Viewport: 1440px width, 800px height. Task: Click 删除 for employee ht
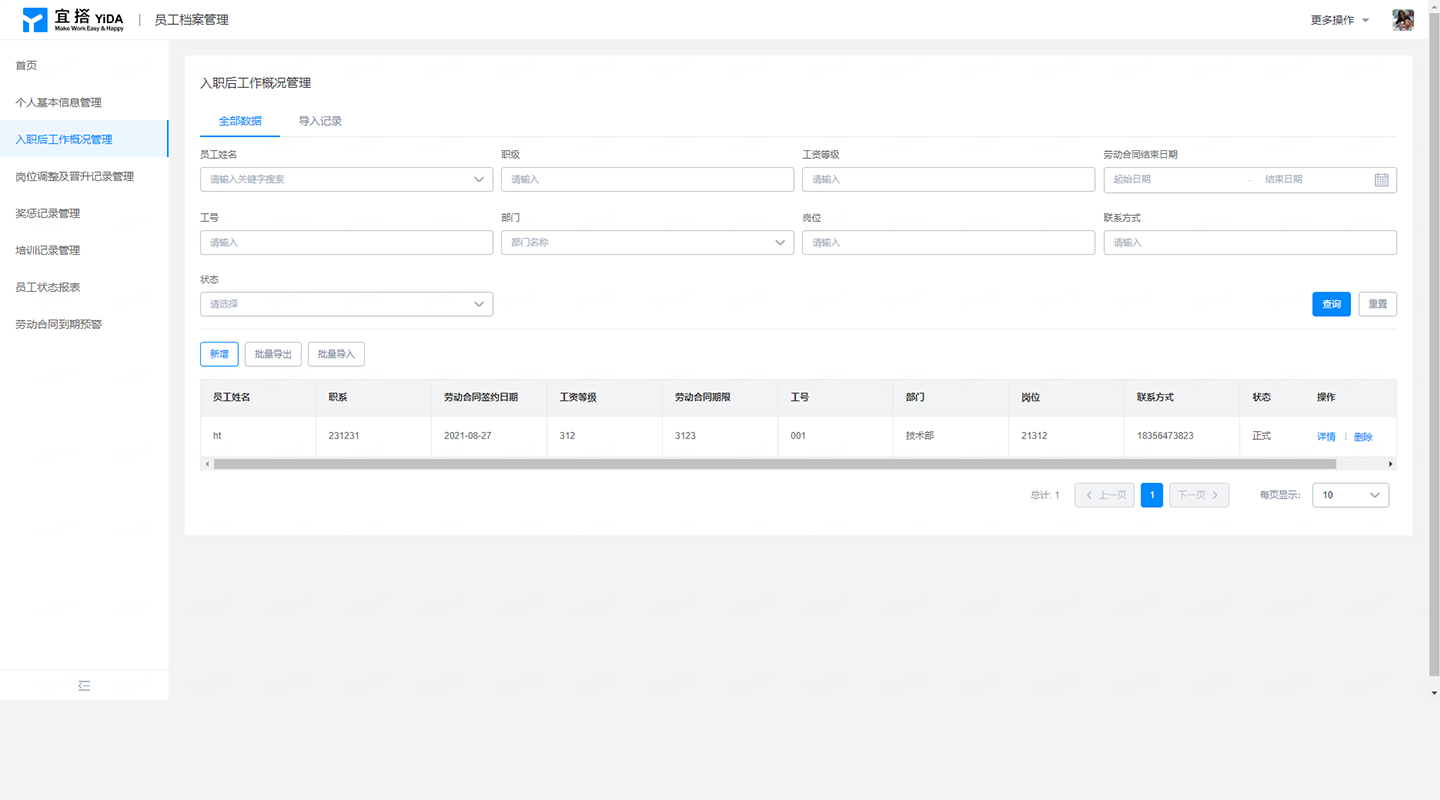[1363, 437]
